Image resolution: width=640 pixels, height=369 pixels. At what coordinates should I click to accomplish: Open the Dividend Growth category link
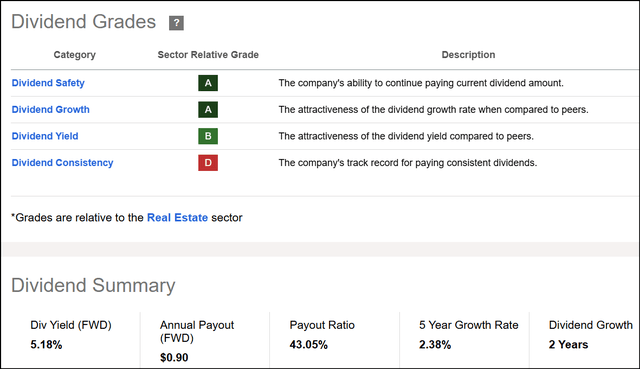pos(51,109)
